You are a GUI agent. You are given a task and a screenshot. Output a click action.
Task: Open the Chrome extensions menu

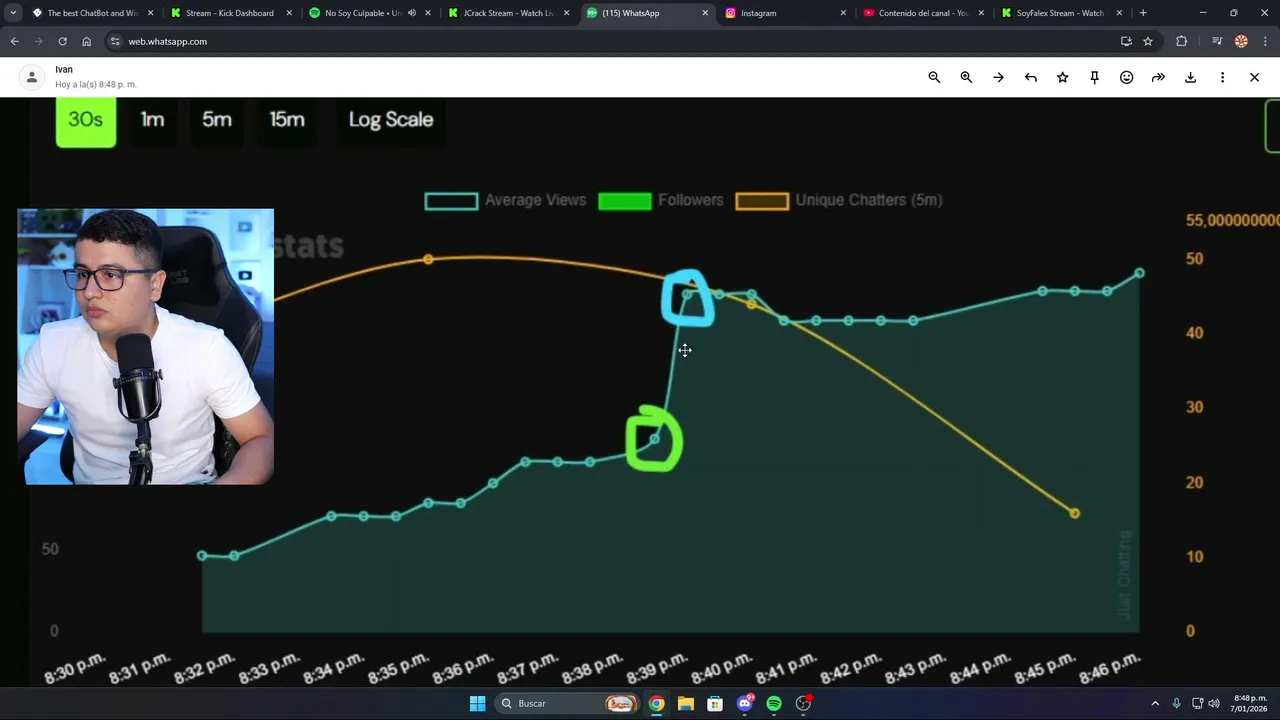(1181, 41)
